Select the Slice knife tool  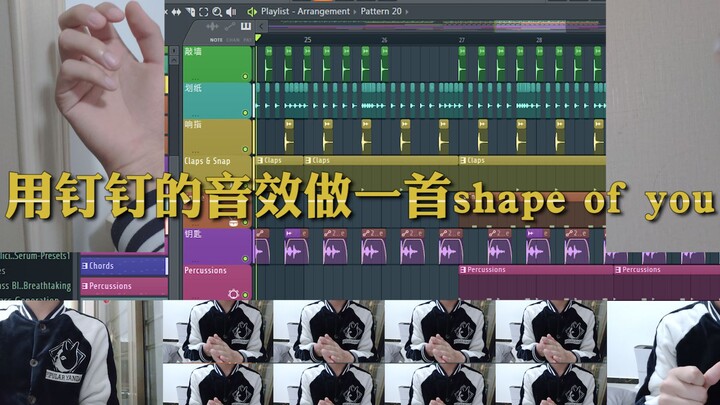click(191, 12)
